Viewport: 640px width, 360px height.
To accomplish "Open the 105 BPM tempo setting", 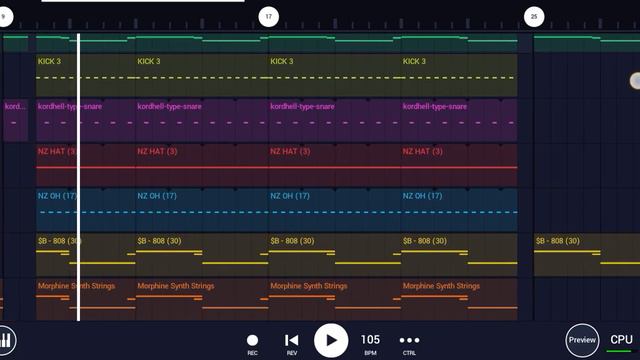I will (x=370, y=344).
